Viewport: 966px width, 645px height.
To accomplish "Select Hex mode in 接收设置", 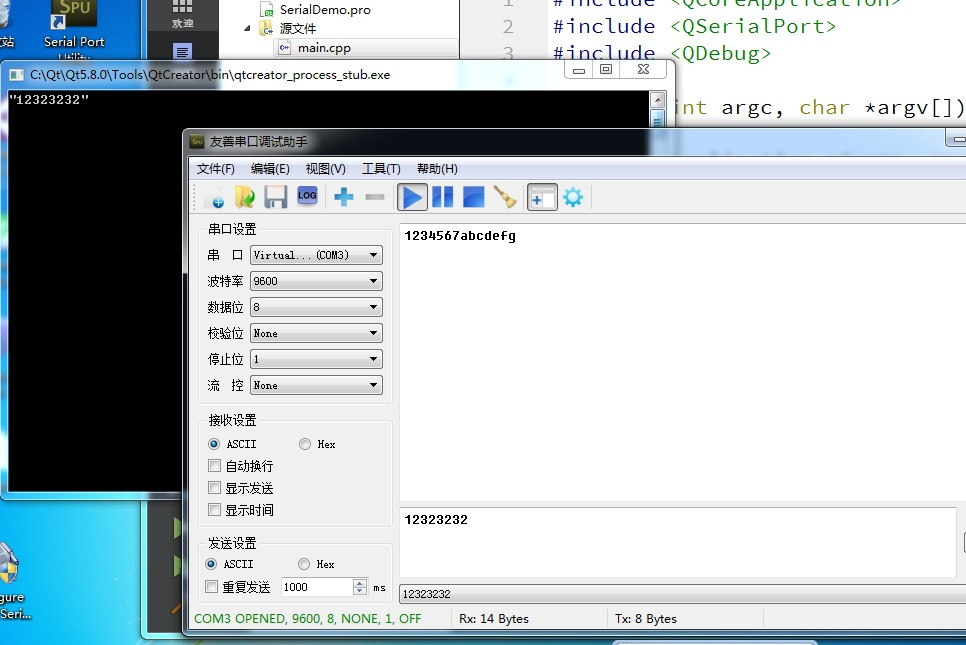I will point(304,443).
